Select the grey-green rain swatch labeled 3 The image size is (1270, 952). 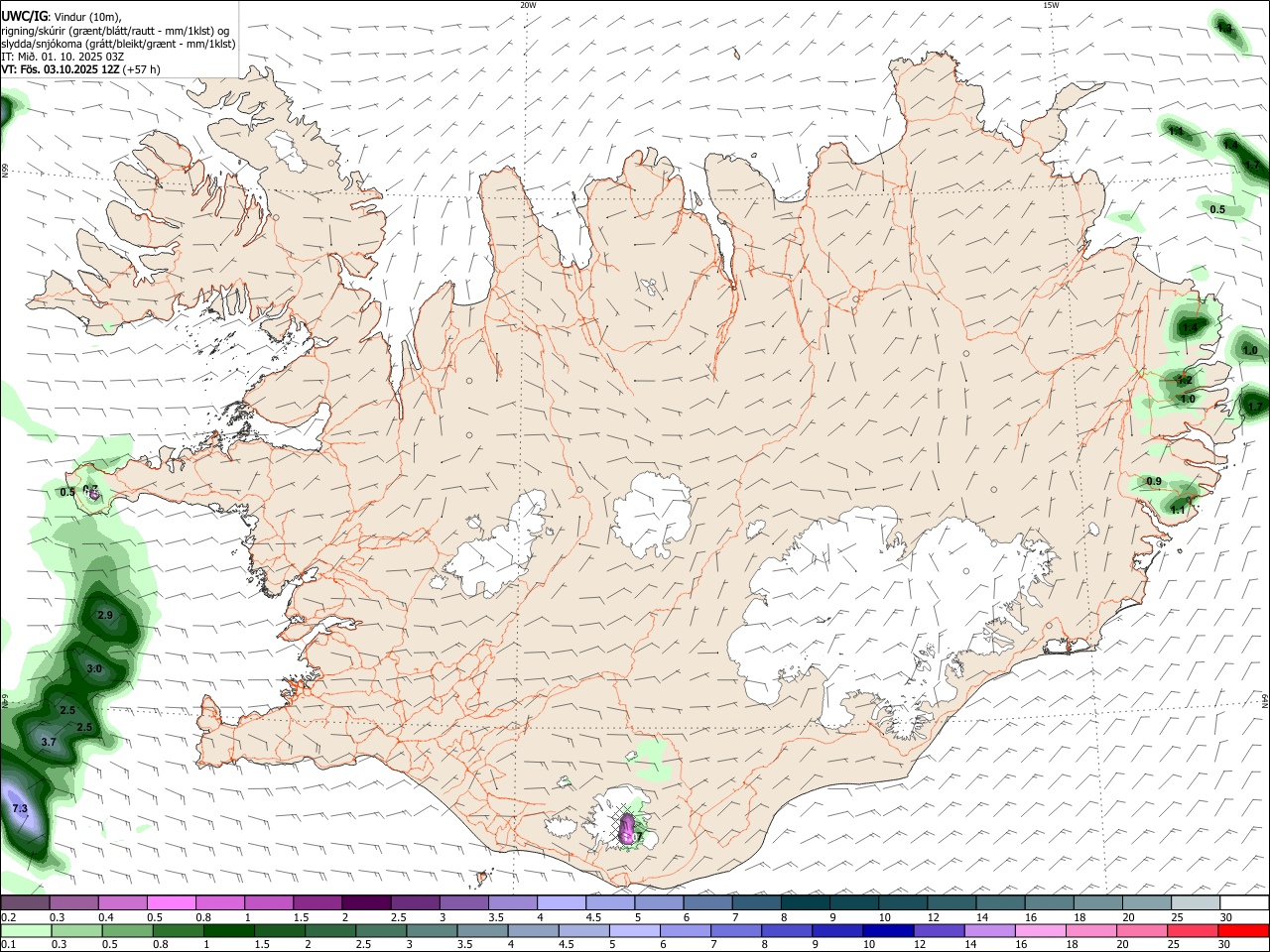coord(431,930)
